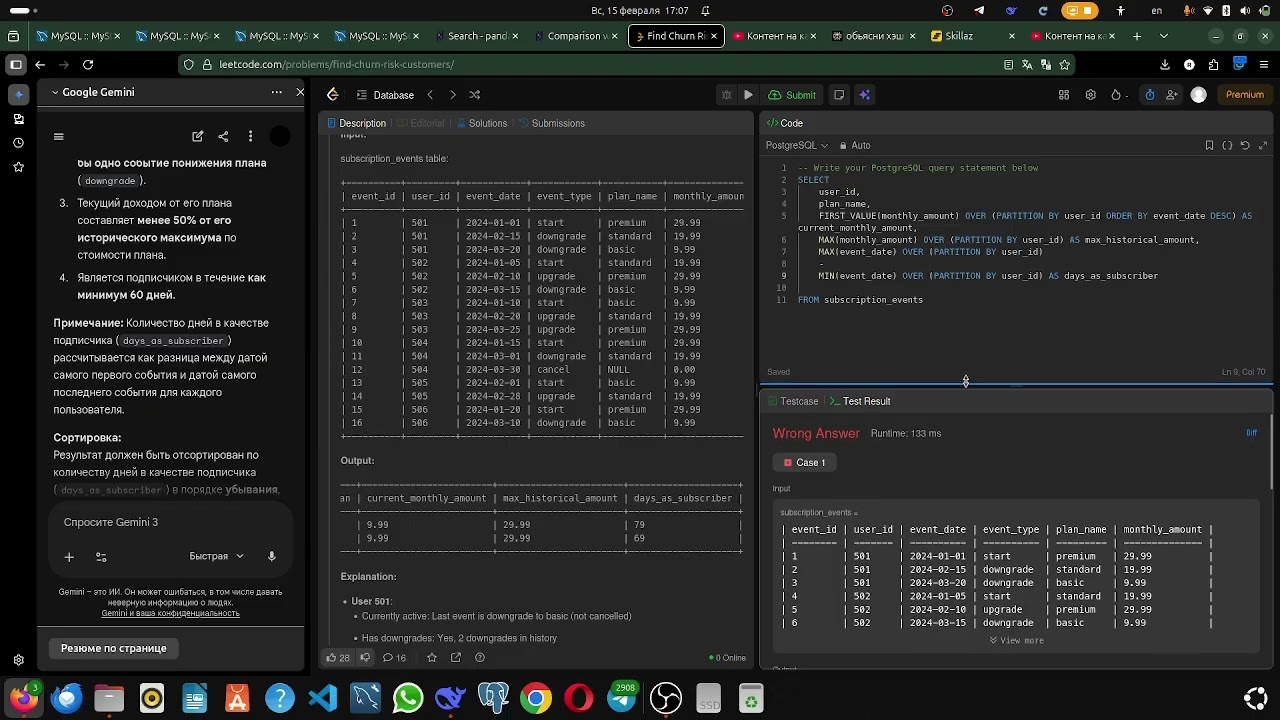Viewport: 1280px width, 720px height.
Task: Open WhatsApp from the dock
Action: 408,697
